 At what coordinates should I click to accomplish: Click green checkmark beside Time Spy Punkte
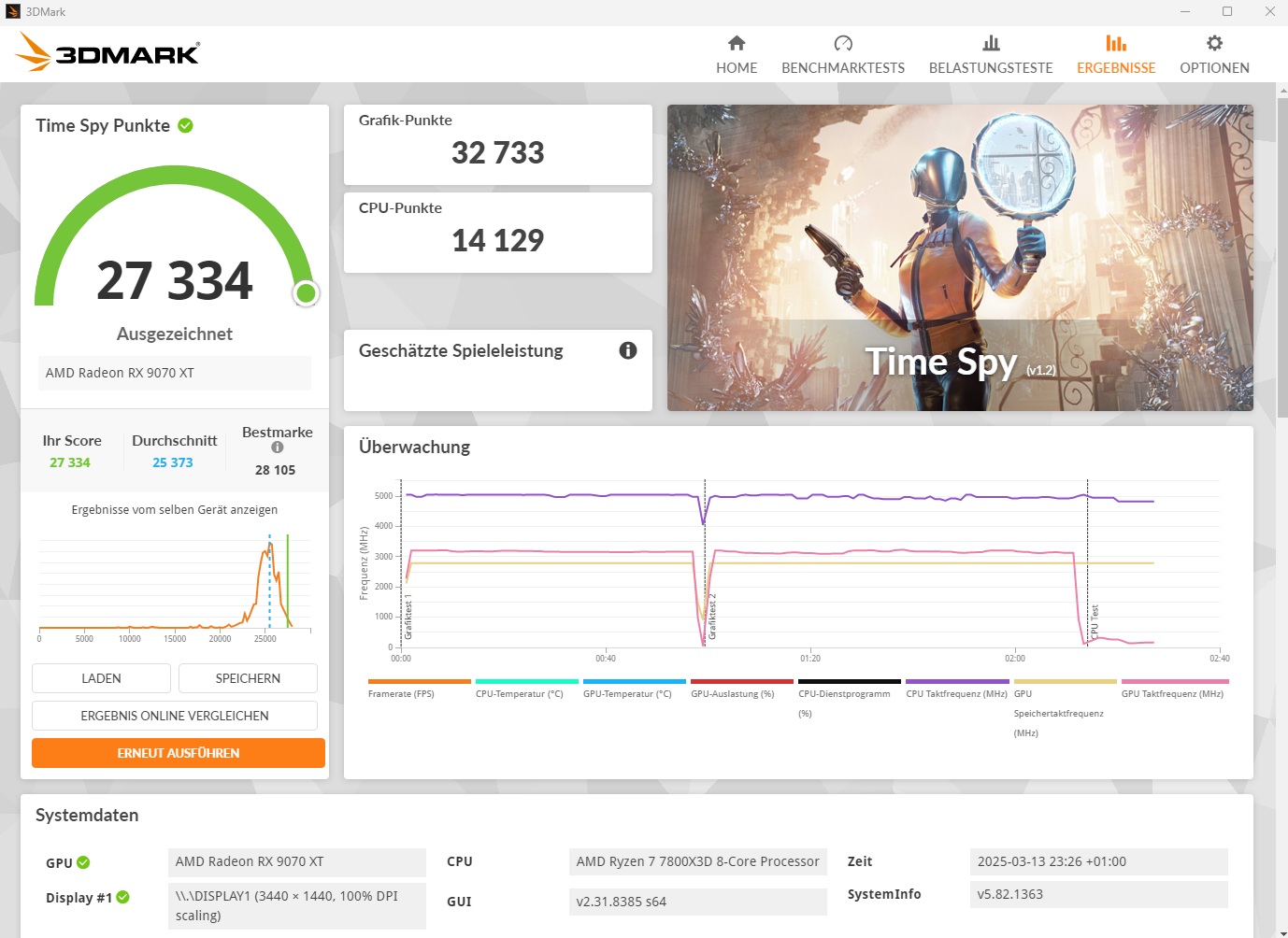(x=185, y=125)
